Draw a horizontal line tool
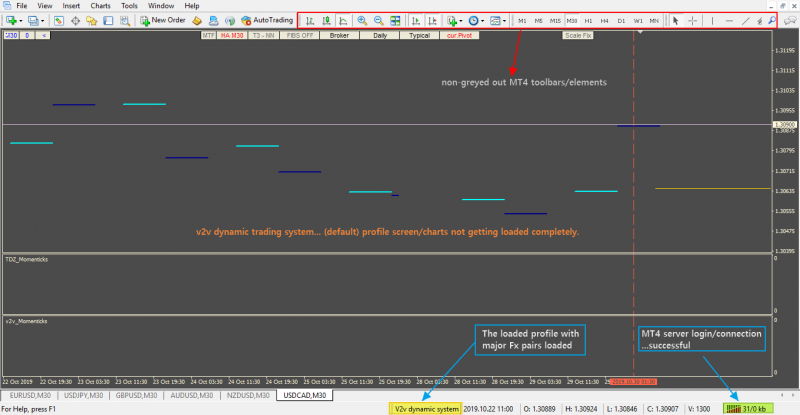Screen dimensions: 800x415 [x=729, y=21]
